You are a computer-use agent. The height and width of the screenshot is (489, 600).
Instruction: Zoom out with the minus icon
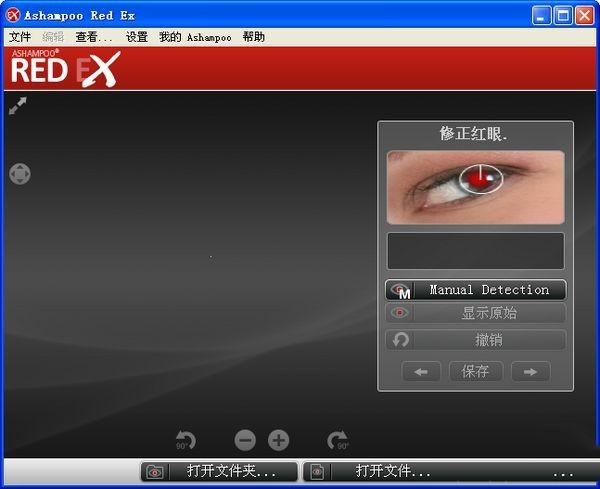tap(245, 440)
